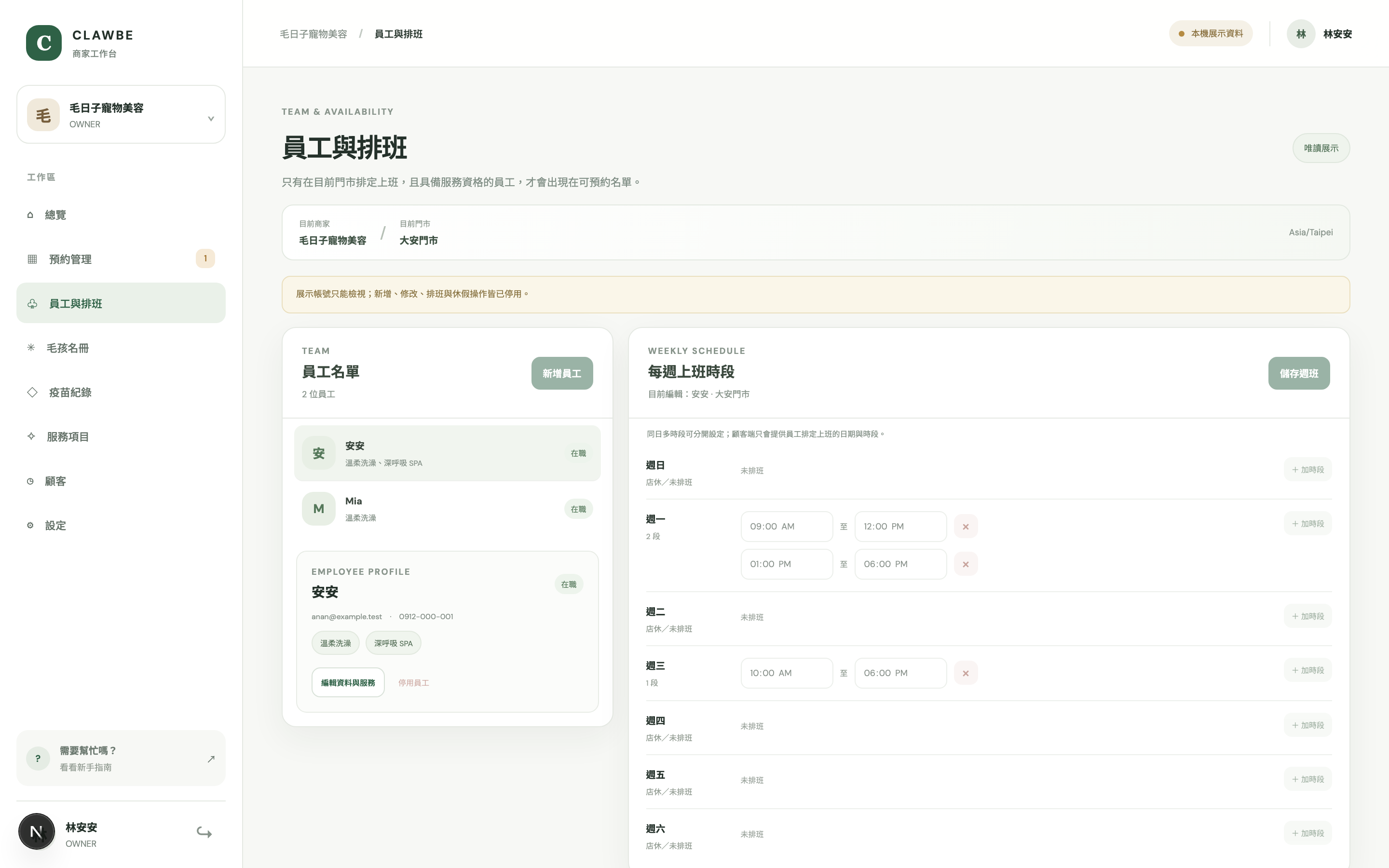Open 毛孩名冊 section
The height and width of the screenshot is (868, 1389).
pos(121,348)
